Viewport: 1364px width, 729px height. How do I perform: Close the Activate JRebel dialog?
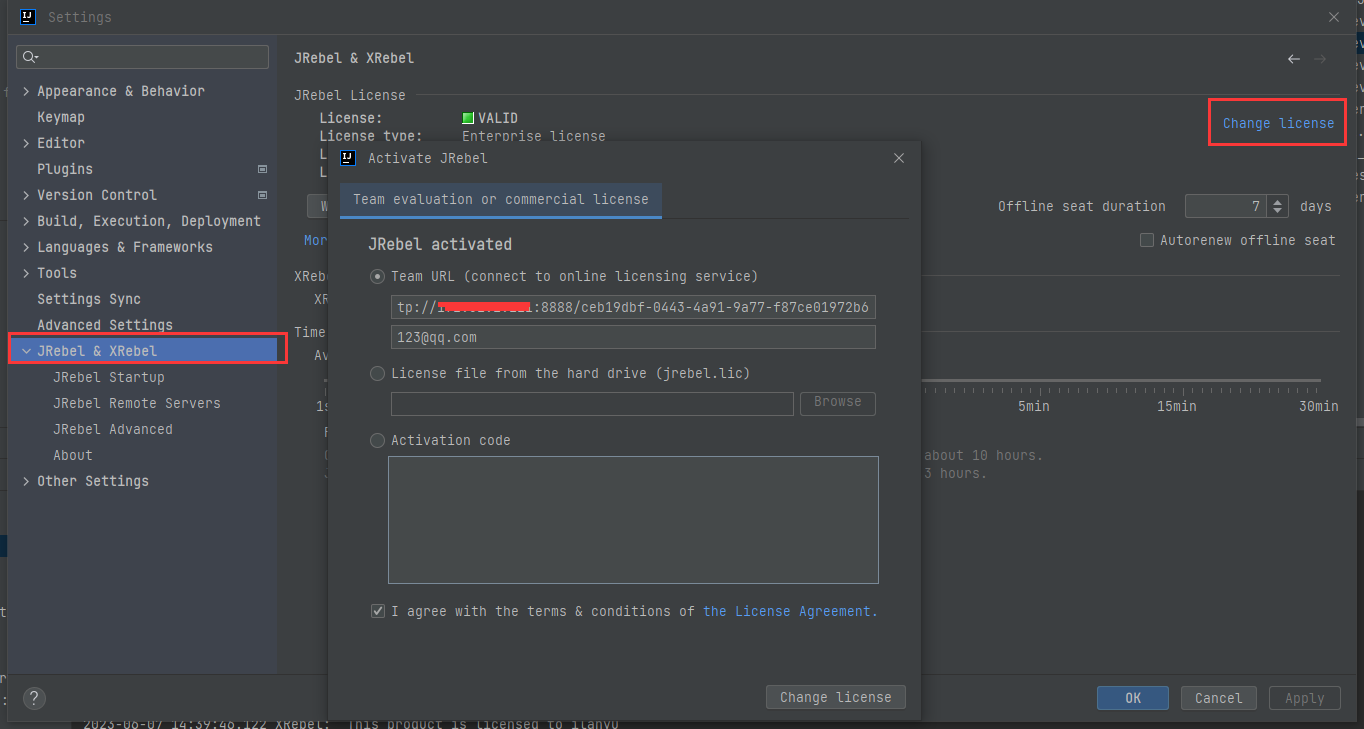(x=898, y=158)
